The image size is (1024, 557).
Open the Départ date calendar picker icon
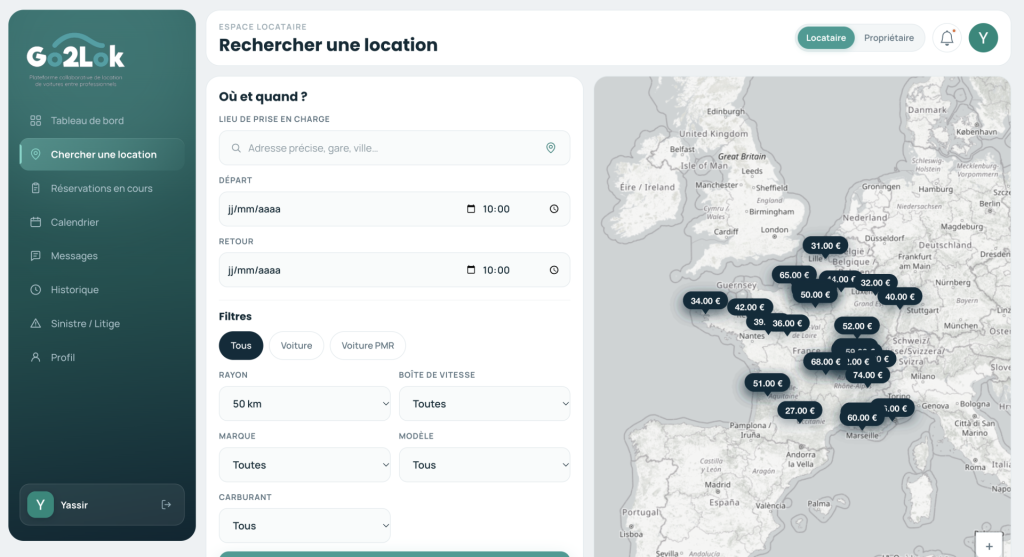coord(471,209)
